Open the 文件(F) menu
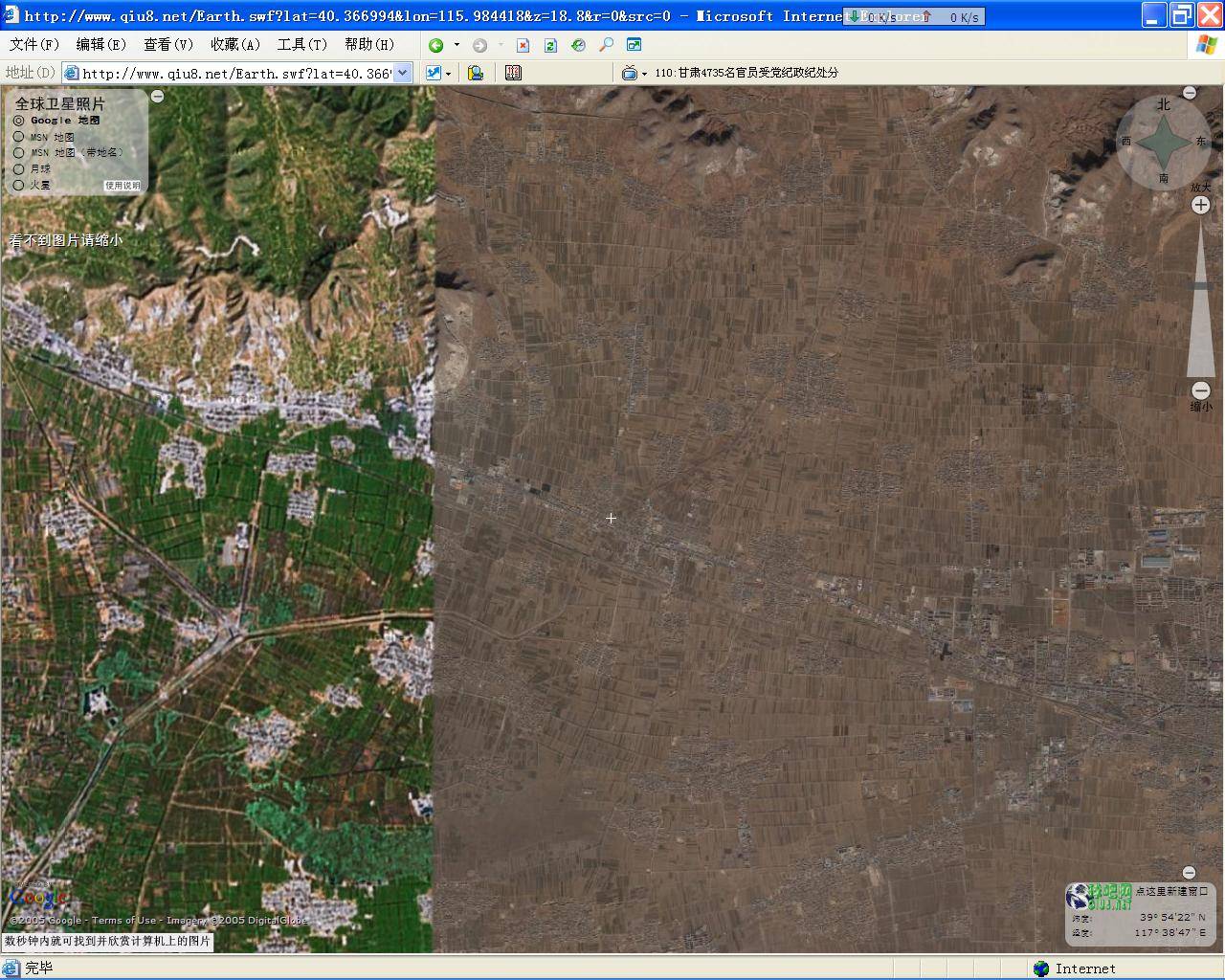The image size is (1225, 980). coord(34,44)
